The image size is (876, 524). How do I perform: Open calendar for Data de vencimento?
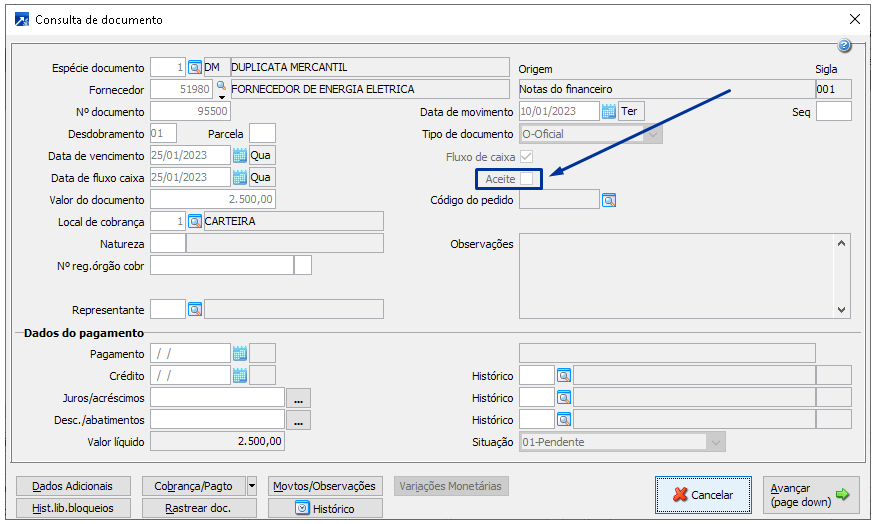click(240, 155)
